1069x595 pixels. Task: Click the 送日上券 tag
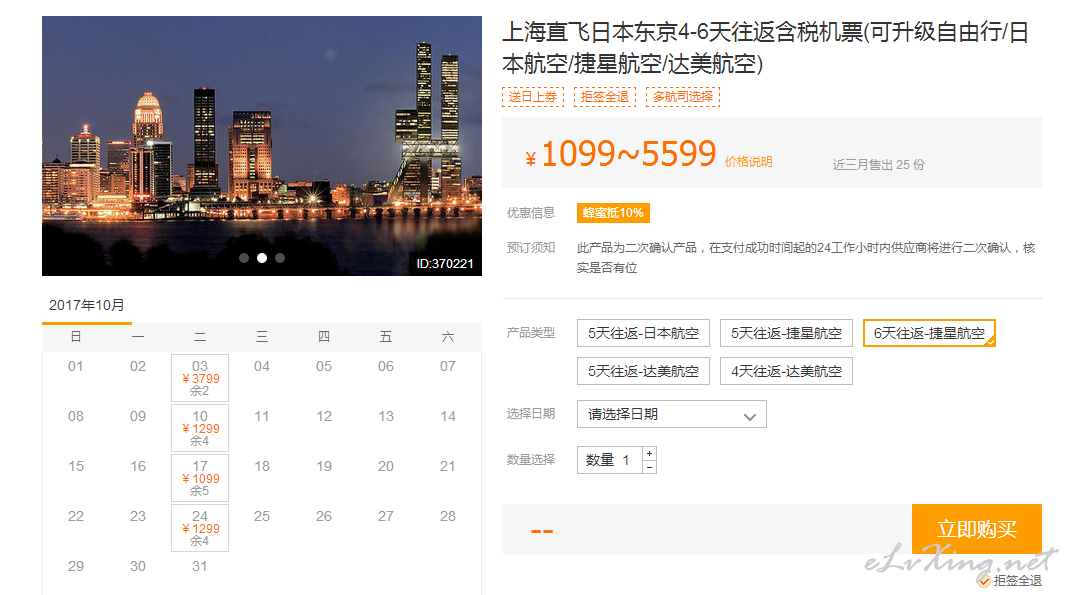coord(533,97)
